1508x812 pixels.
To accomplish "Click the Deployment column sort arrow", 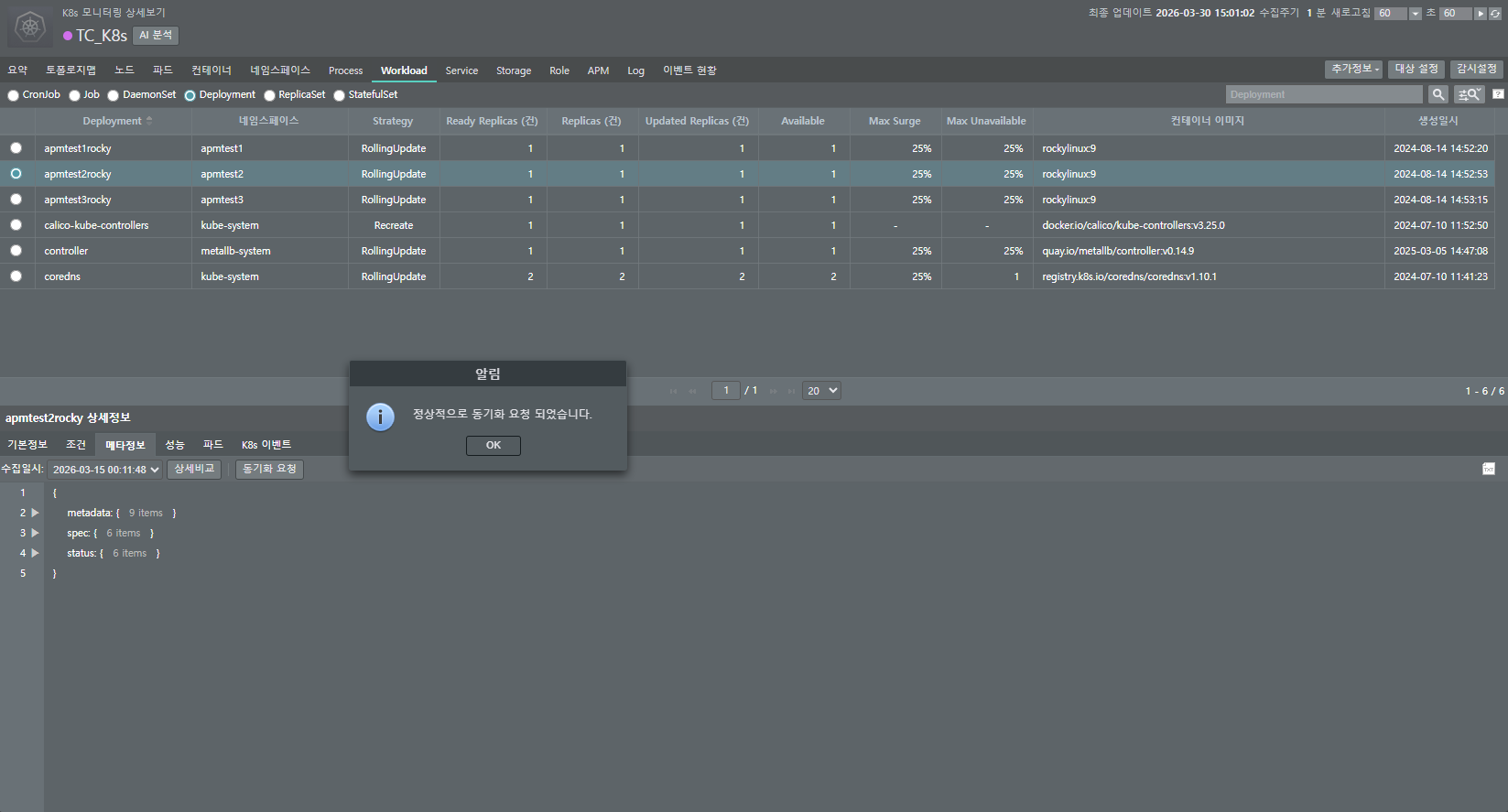I will click(x=149, y=121).
